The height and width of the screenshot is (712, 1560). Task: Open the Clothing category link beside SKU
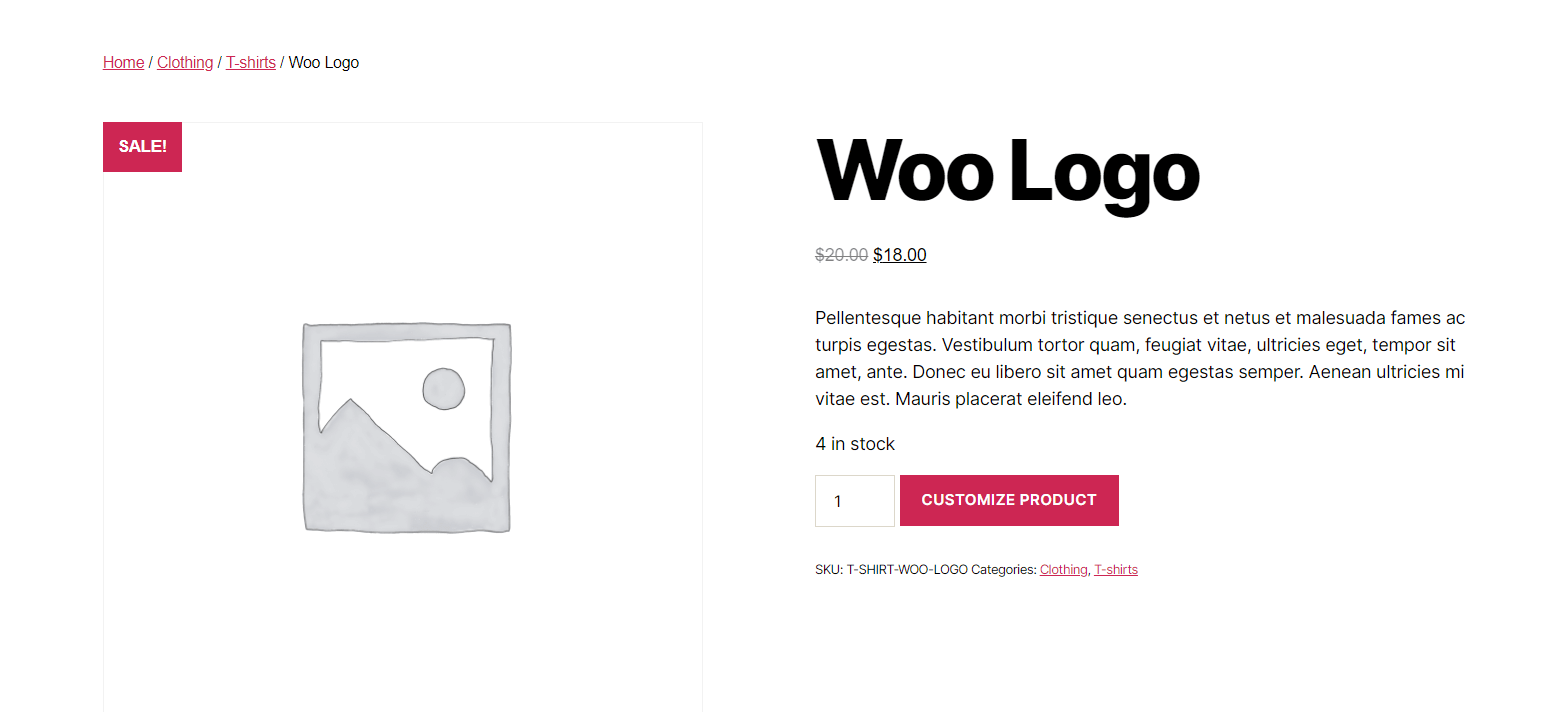click(x=1063, y=570)
